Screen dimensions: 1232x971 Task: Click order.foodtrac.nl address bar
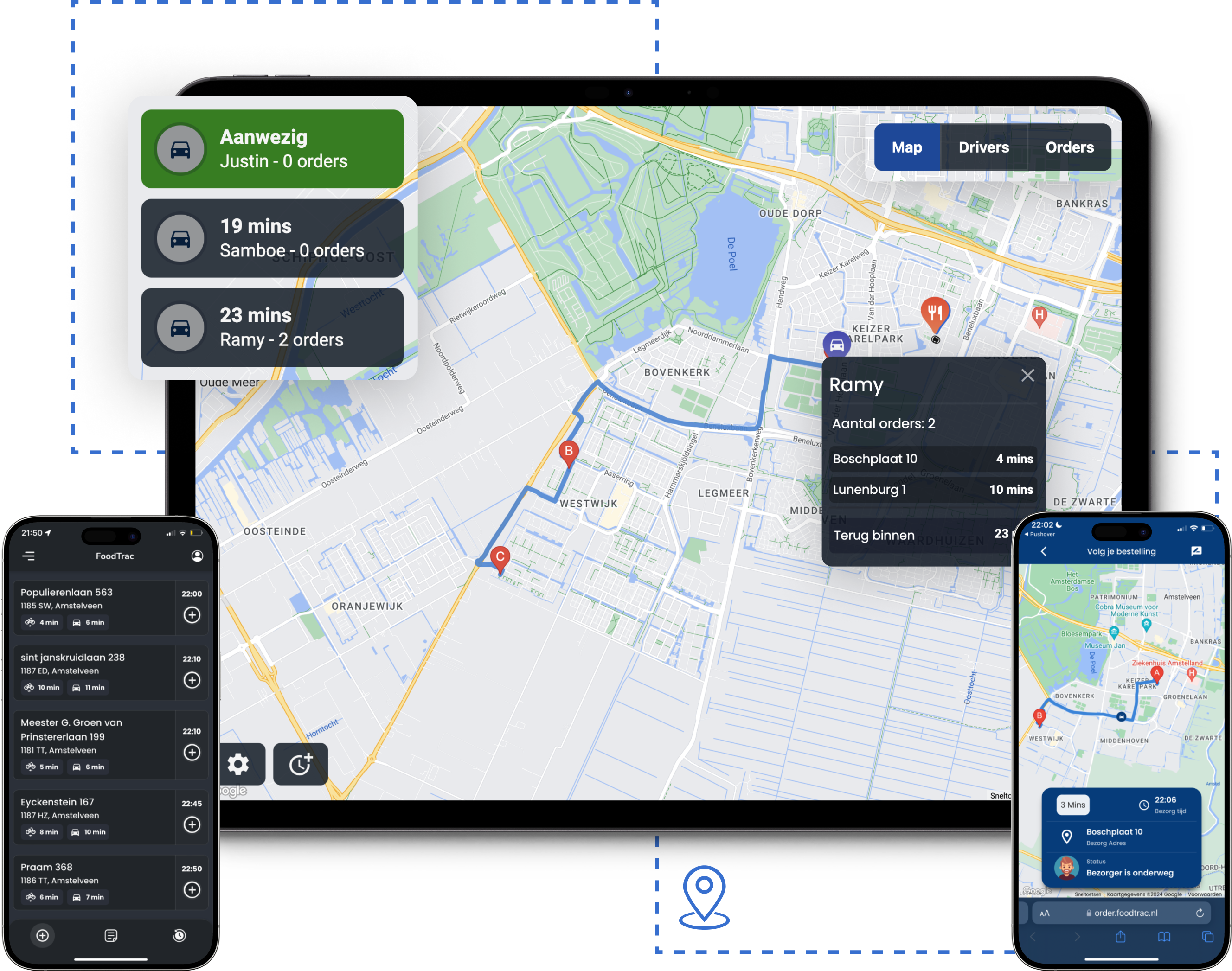point(1121,914)
